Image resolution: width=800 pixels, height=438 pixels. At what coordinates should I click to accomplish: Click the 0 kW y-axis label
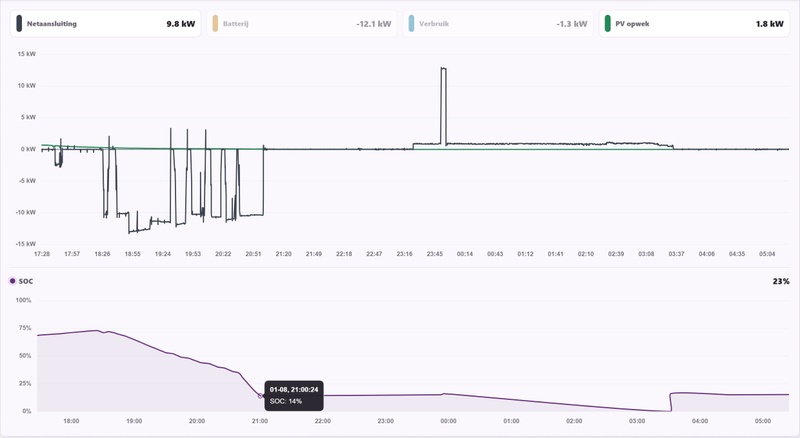click(x=28, y=149)
